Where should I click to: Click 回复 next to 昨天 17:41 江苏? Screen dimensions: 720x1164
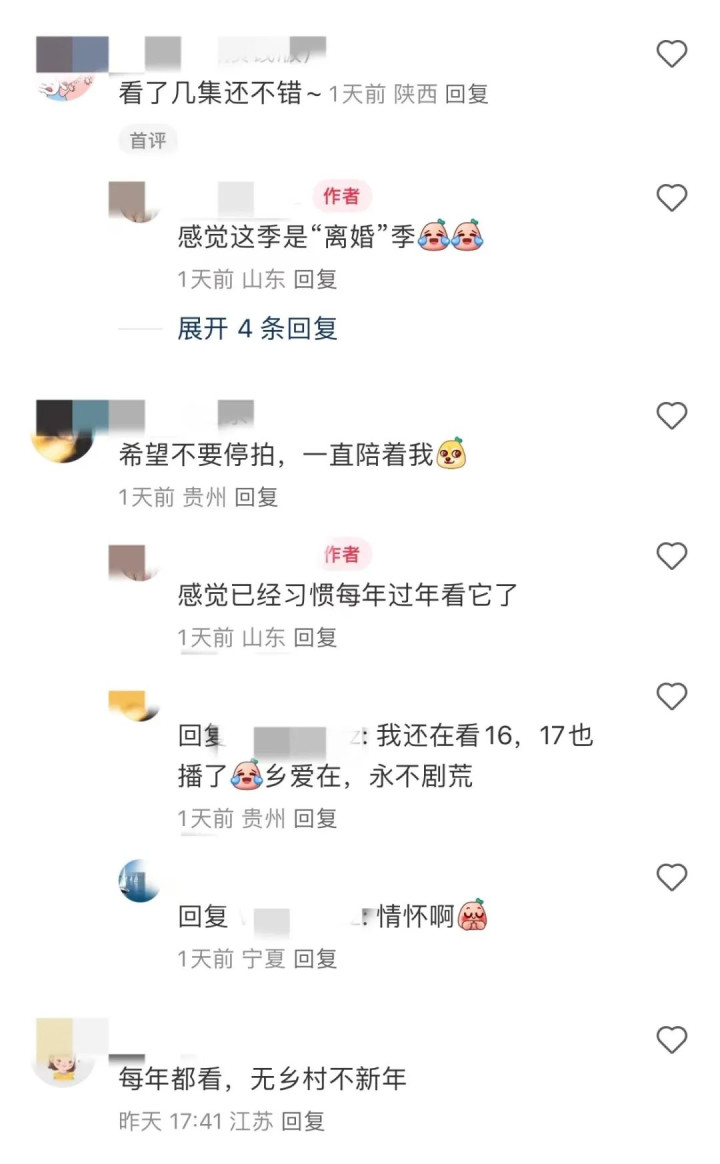coord(304,1121)
